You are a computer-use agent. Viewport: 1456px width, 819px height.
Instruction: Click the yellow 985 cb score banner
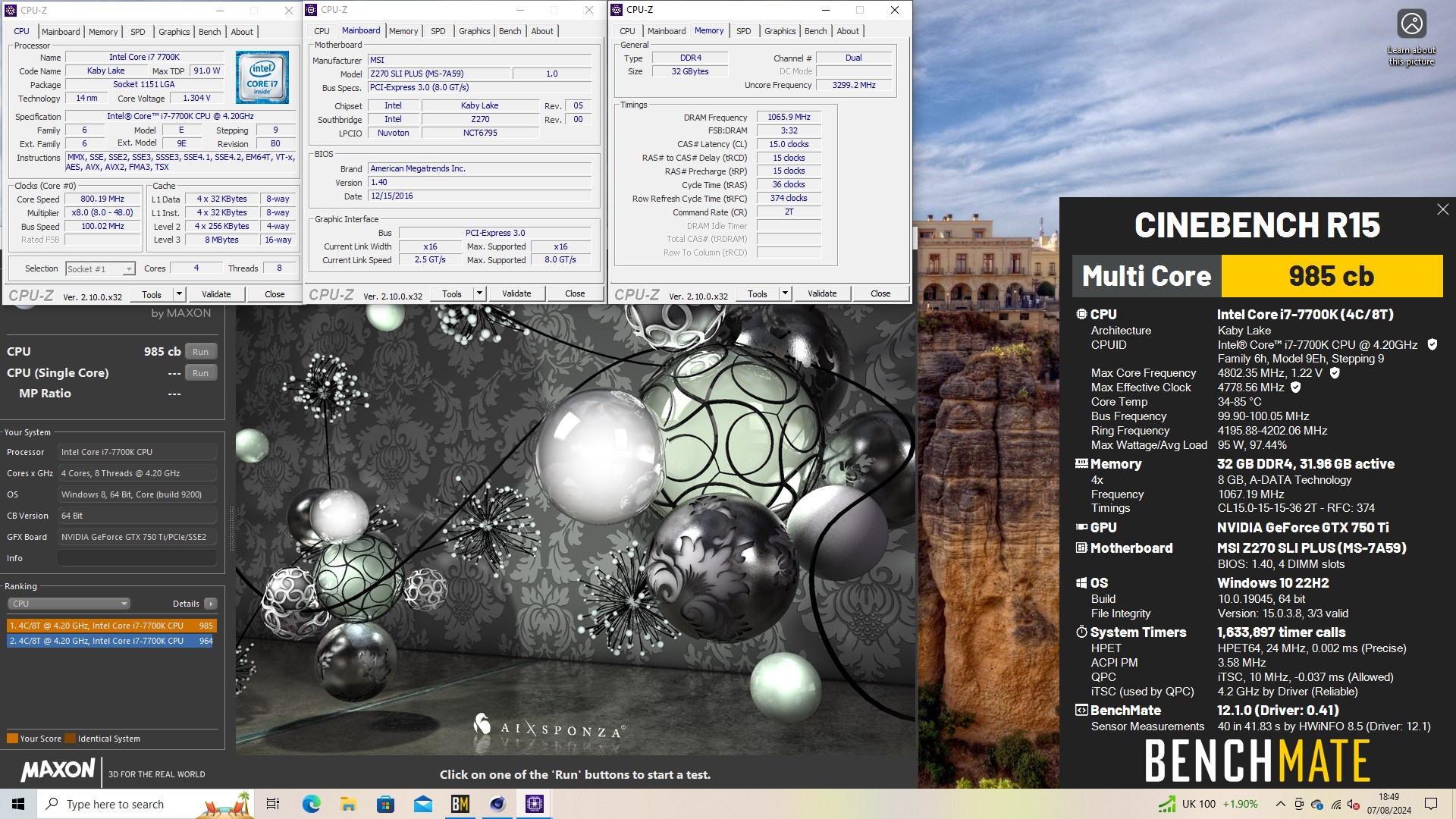pyautogui.click(x=1332, y=276)
